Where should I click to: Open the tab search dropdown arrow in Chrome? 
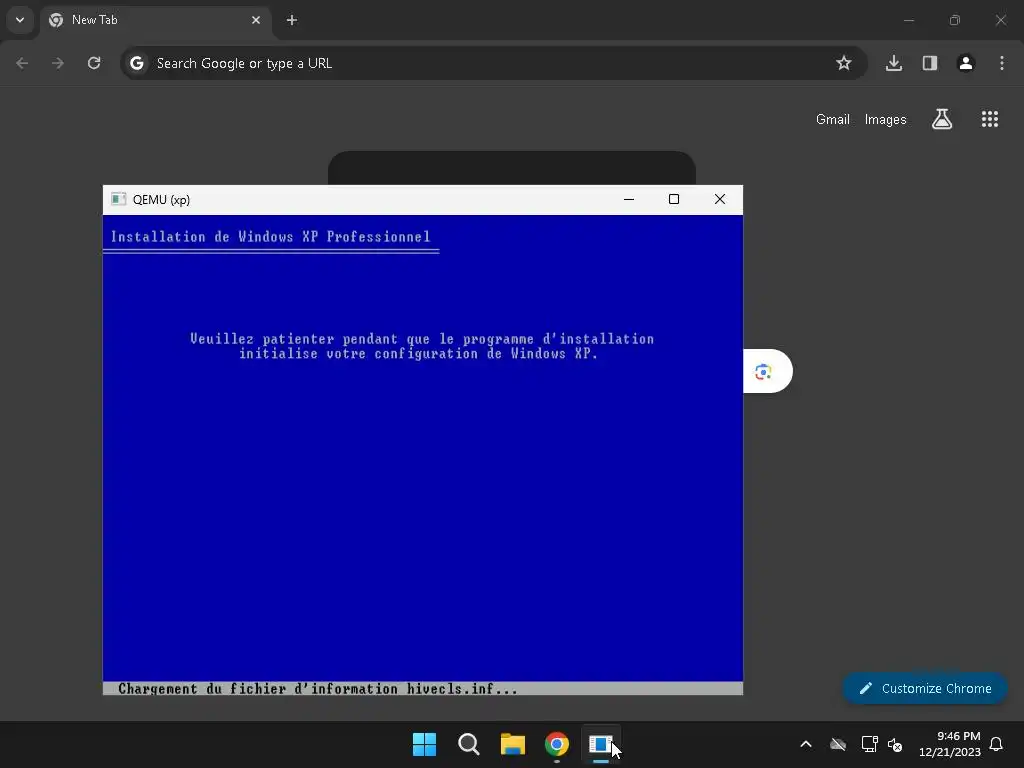click(20, 20)
